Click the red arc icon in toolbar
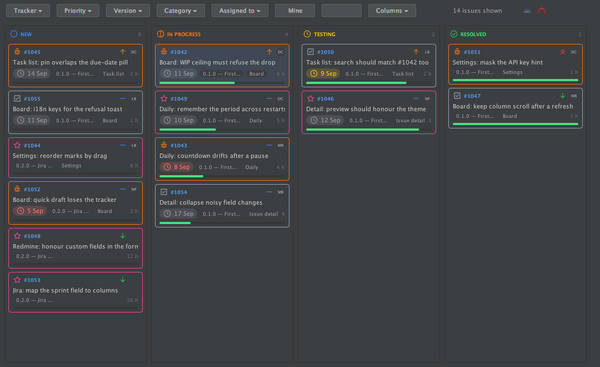Image resolution: width=600 pixels, height=367 pixels. point(541,11)
